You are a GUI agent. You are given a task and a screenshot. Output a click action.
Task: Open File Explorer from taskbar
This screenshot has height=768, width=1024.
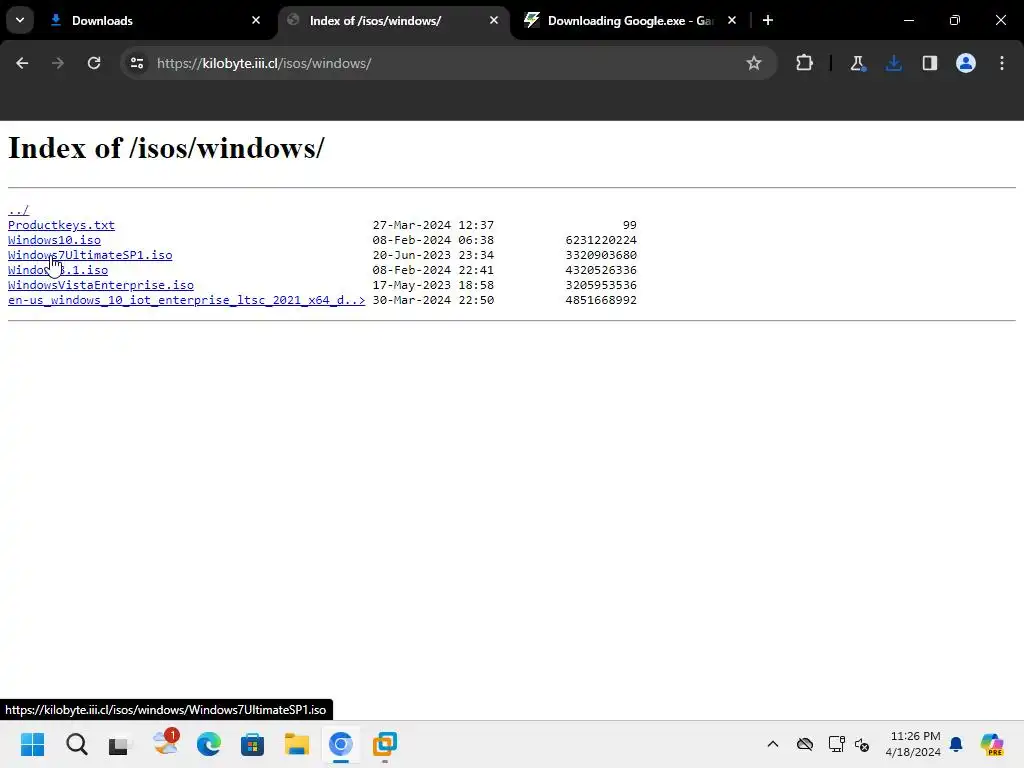[x=296, y=744]
